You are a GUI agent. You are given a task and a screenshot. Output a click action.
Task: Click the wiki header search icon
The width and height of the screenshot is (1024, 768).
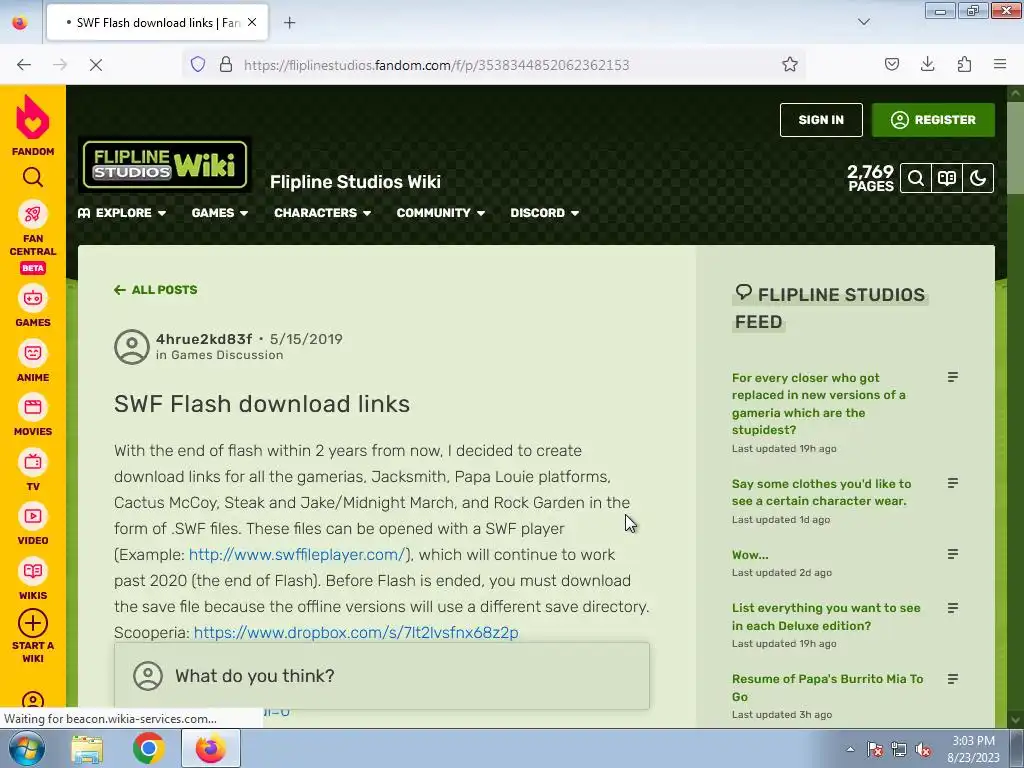pyautogui.click(x=916, y=178)
